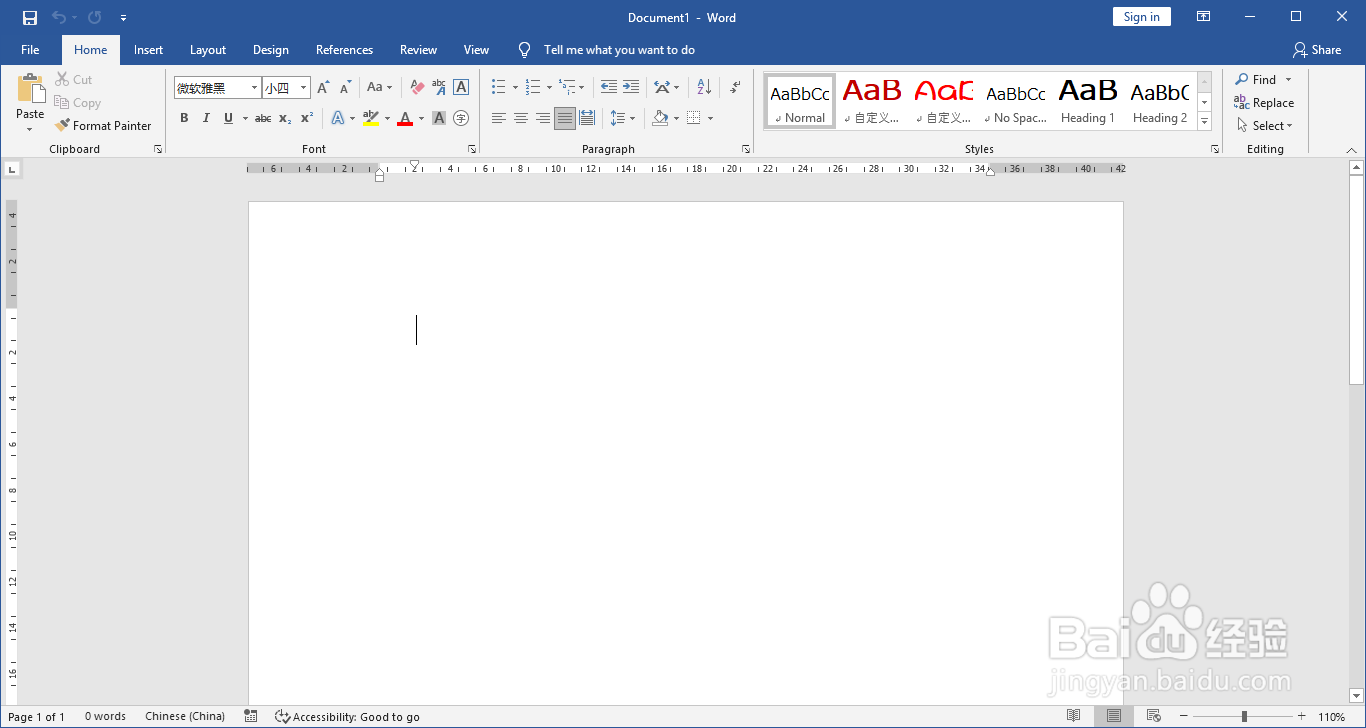The image size is (1366, 728).
Task: Click the Sign in button
Action: pos(1141,17)
